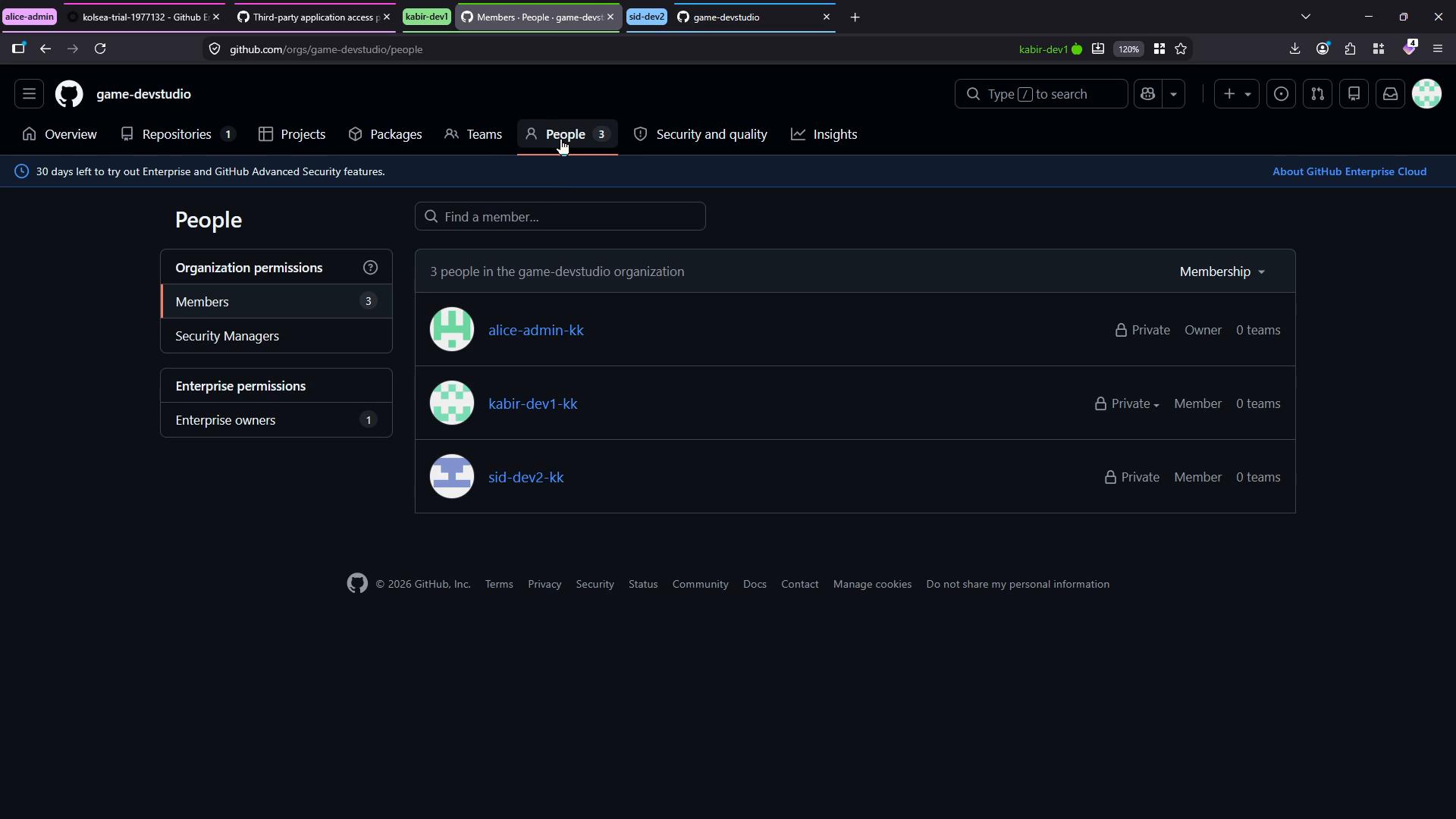The image size is (1456, 819).
Task: Click the sid-dev2-kk avatar
Action: coord(452,476)
